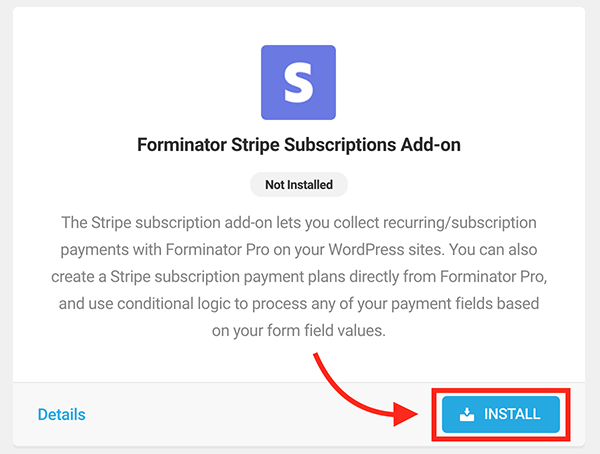Open the add-on Details link

[61, 414]
